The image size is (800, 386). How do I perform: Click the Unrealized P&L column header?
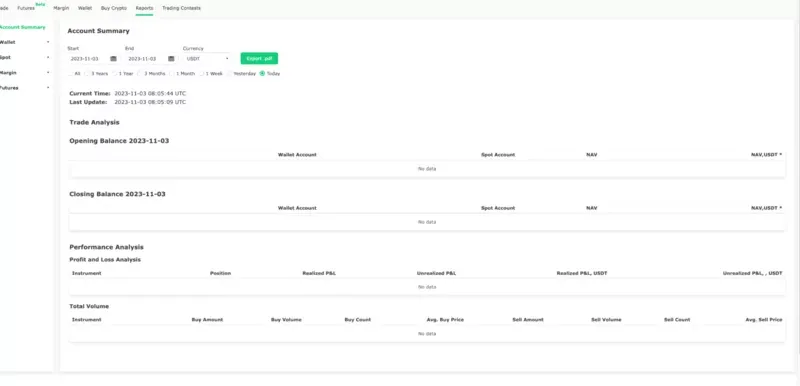[x=436, y=273]
